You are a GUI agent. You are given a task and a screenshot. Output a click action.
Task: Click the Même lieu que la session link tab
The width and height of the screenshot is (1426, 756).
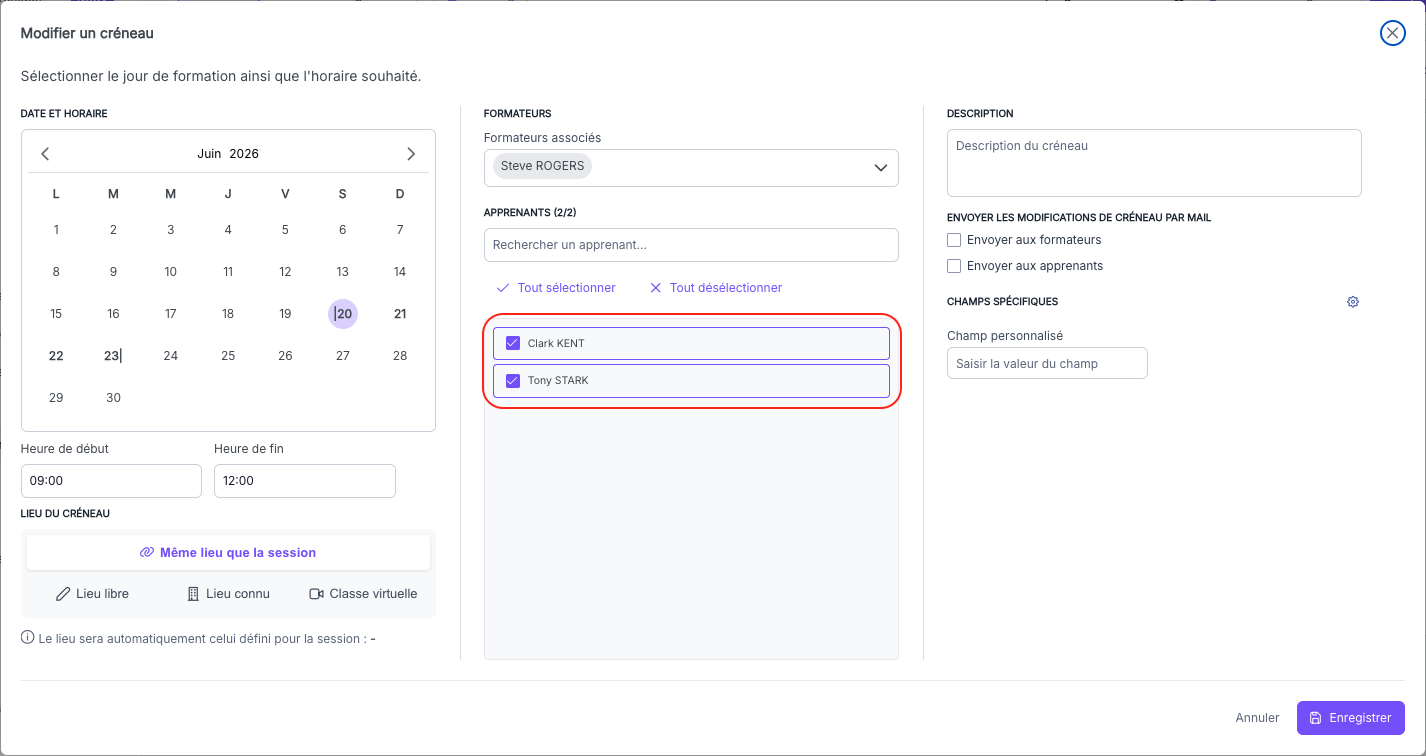(228, 552)
